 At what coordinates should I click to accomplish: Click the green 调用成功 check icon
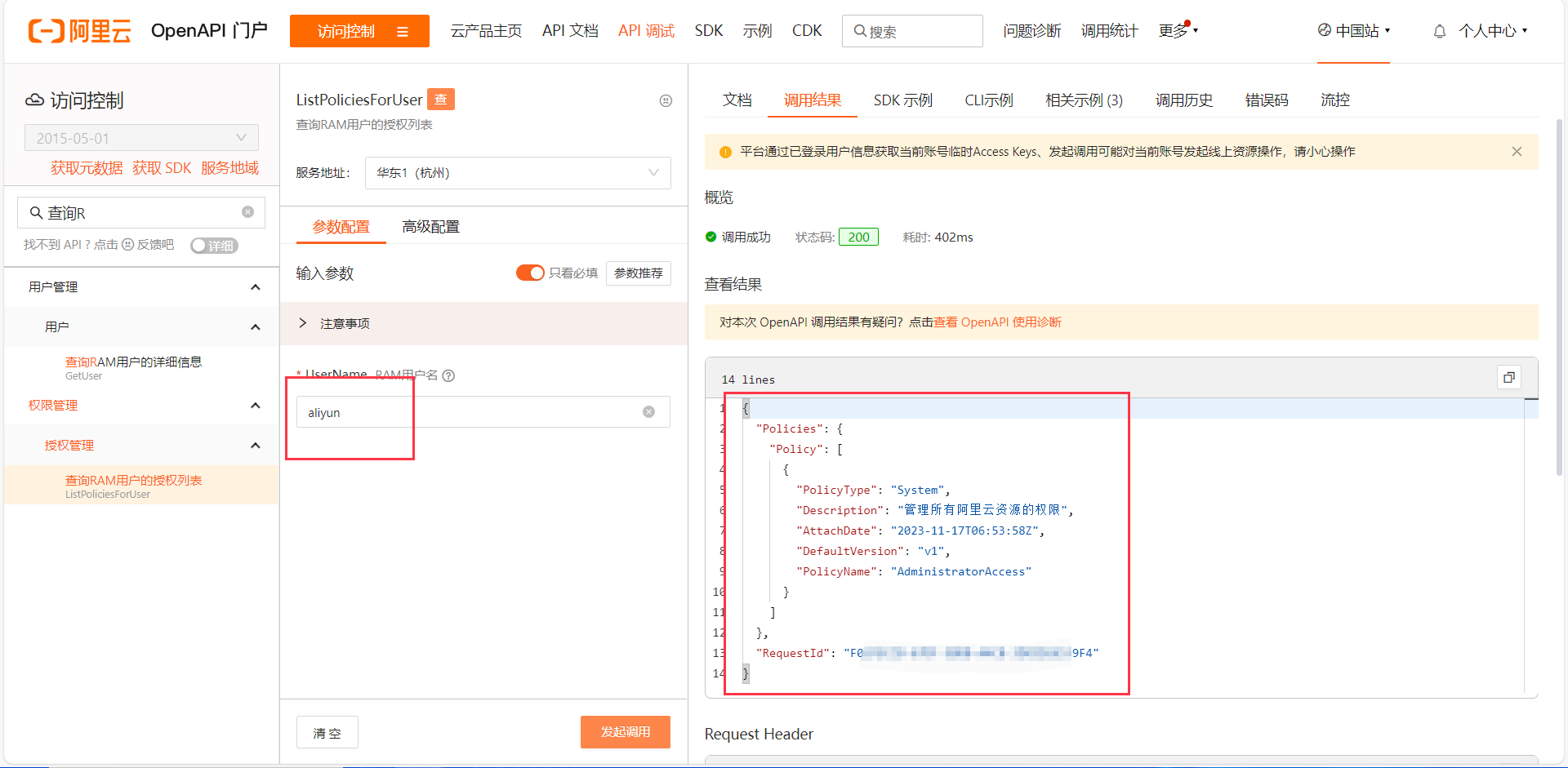pyautogui.click(x=710, y=237)
